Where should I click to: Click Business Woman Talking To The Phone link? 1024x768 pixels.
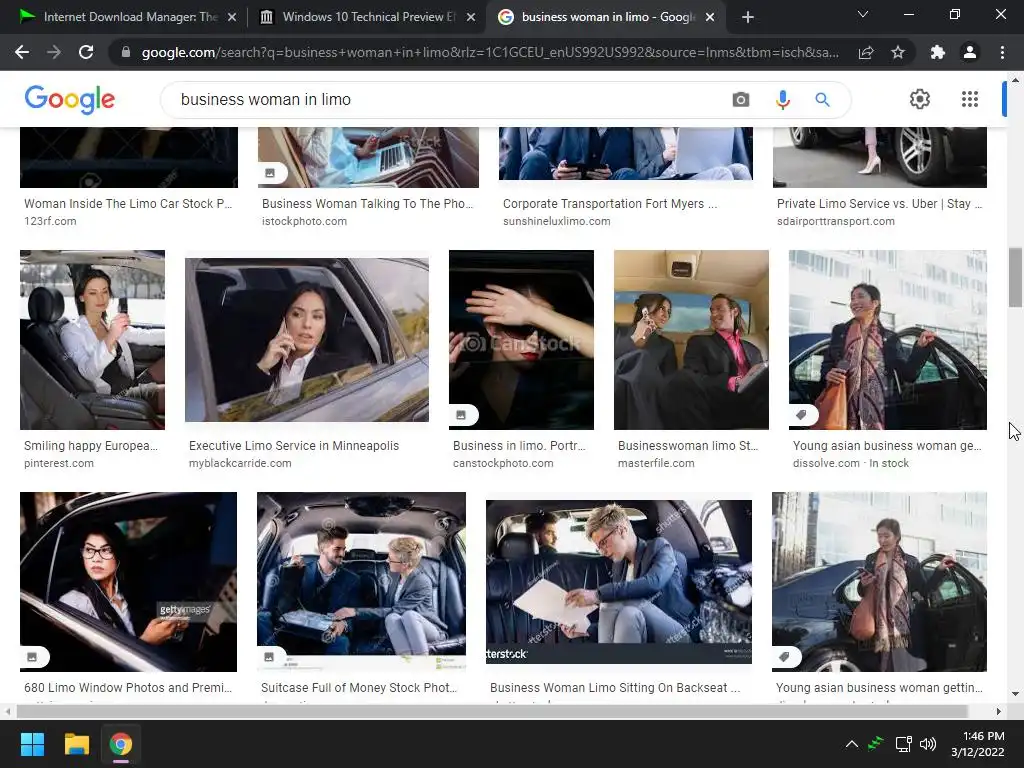[368, 204]
